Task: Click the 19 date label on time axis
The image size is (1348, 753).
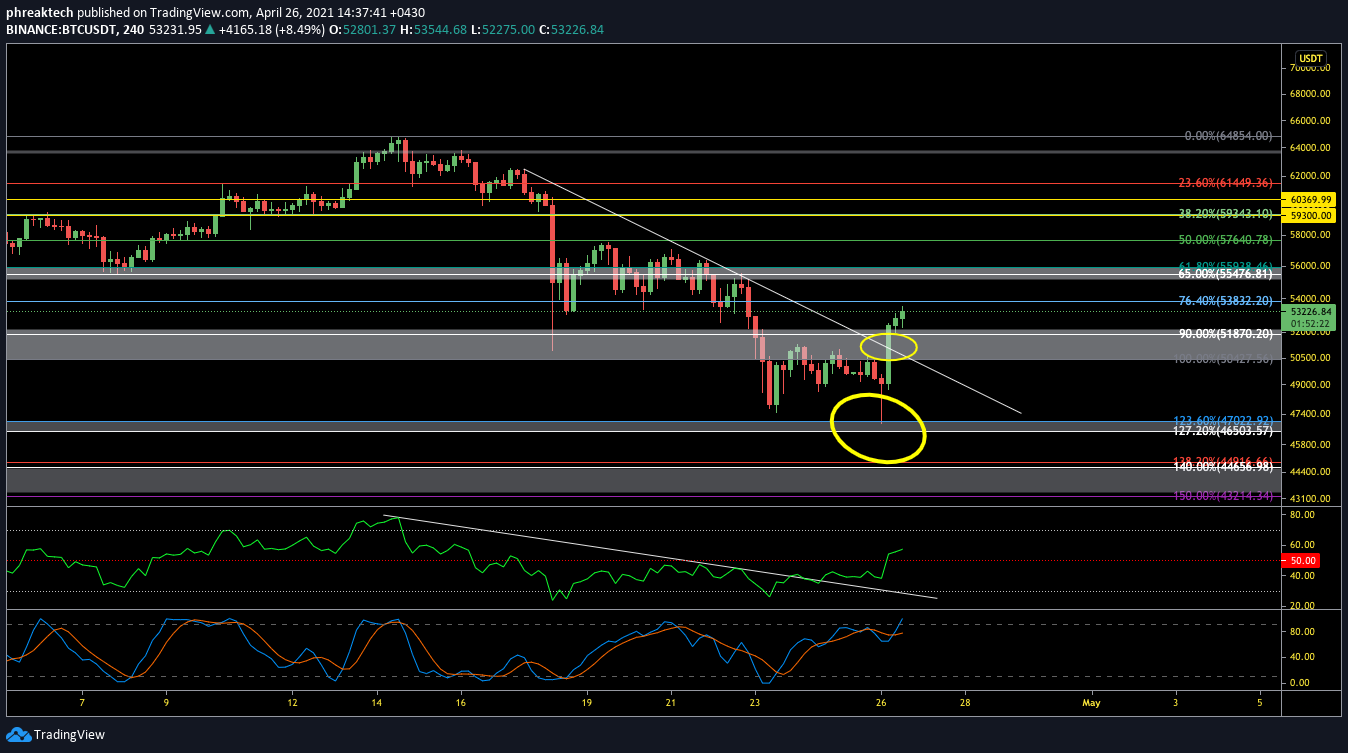Action: pos(587,703)
